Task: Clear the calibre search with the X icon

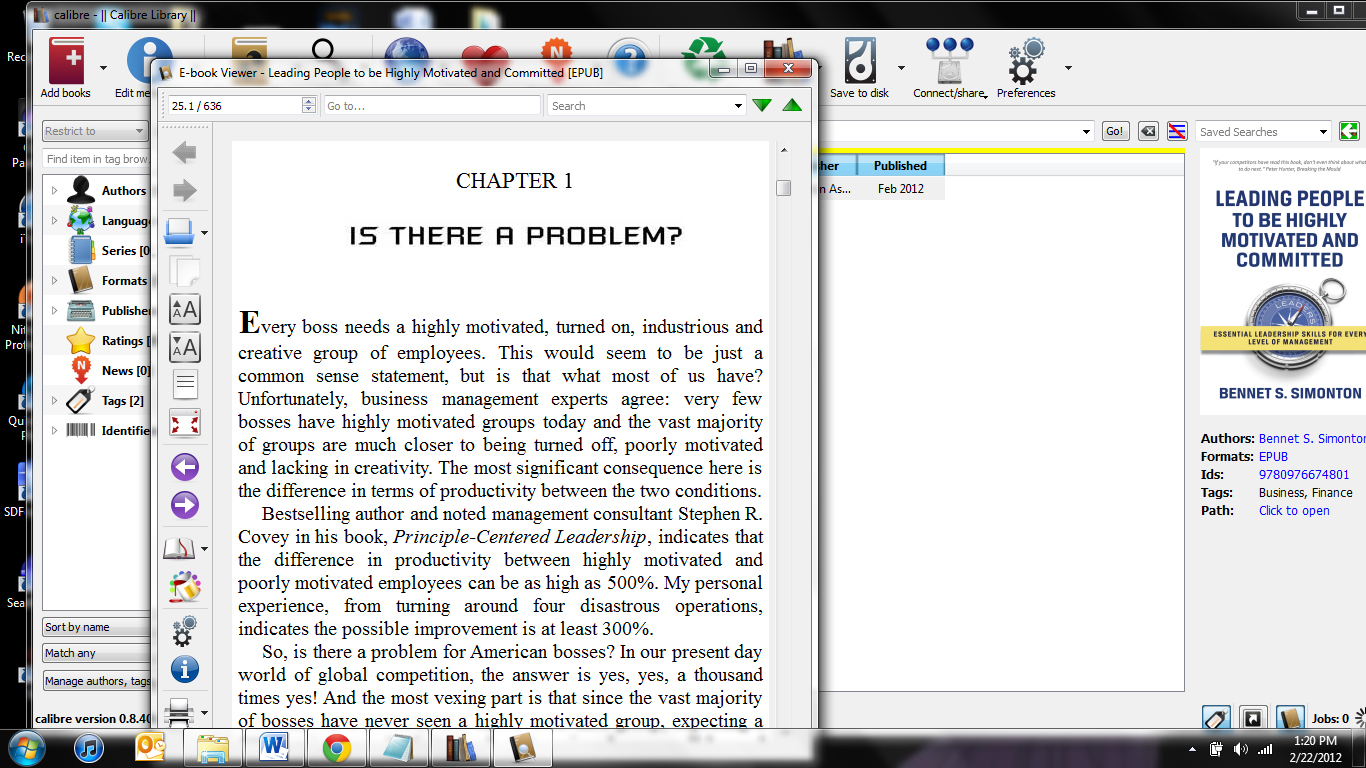Action: (x=1148, y=131)
